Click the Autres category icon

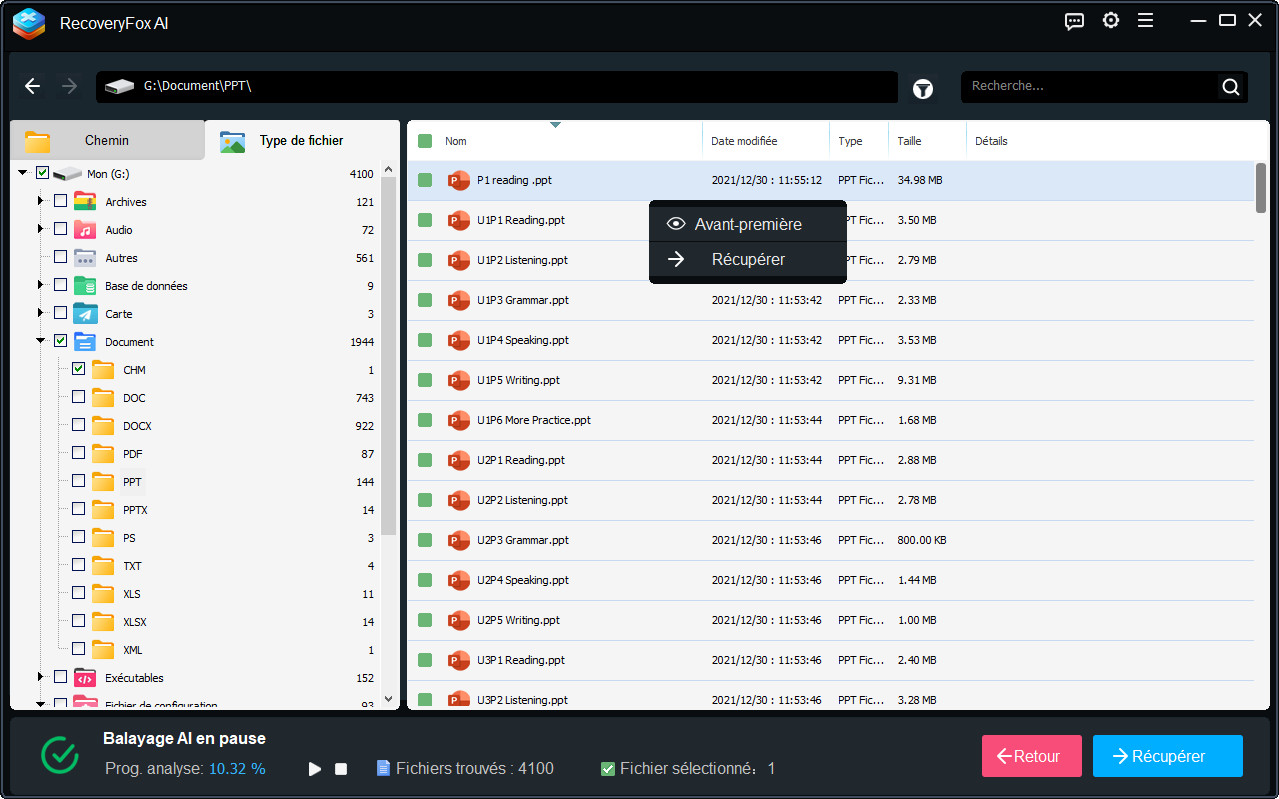(85, 257)
